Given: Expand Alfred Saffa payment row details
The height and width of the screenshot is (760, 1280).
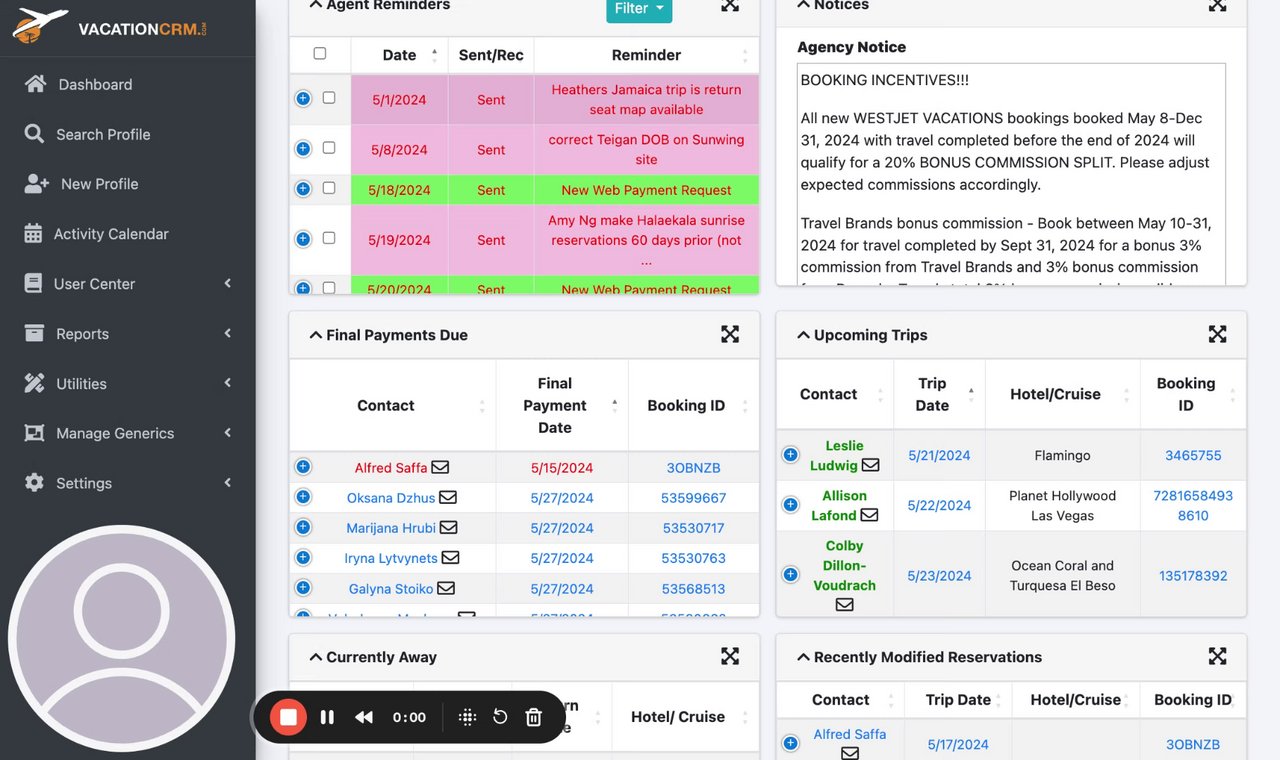Looking at the screenshot, I should coord(303,467).
